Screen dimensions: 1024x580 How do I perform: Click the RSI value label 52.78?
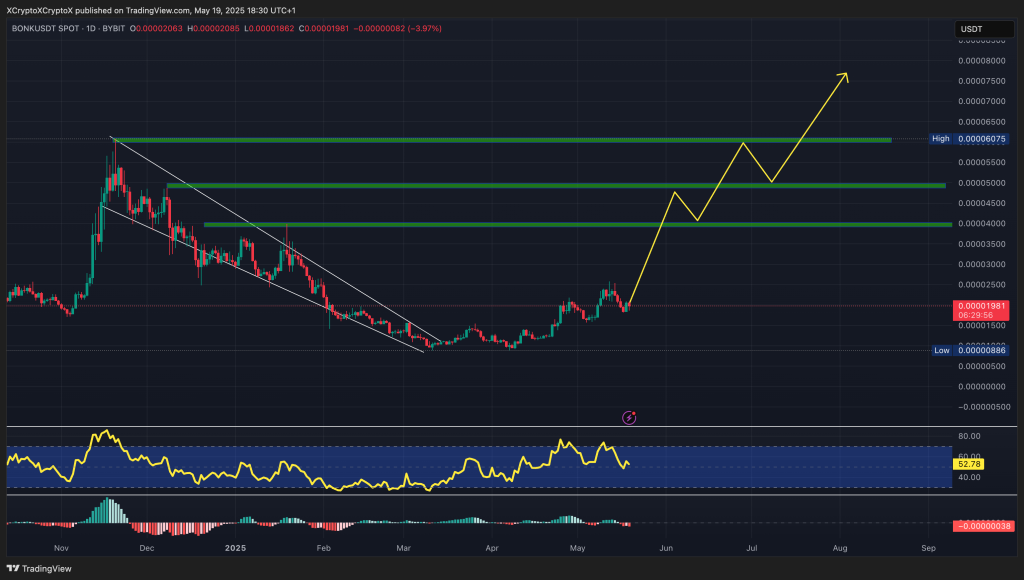[x=968, y=464]
